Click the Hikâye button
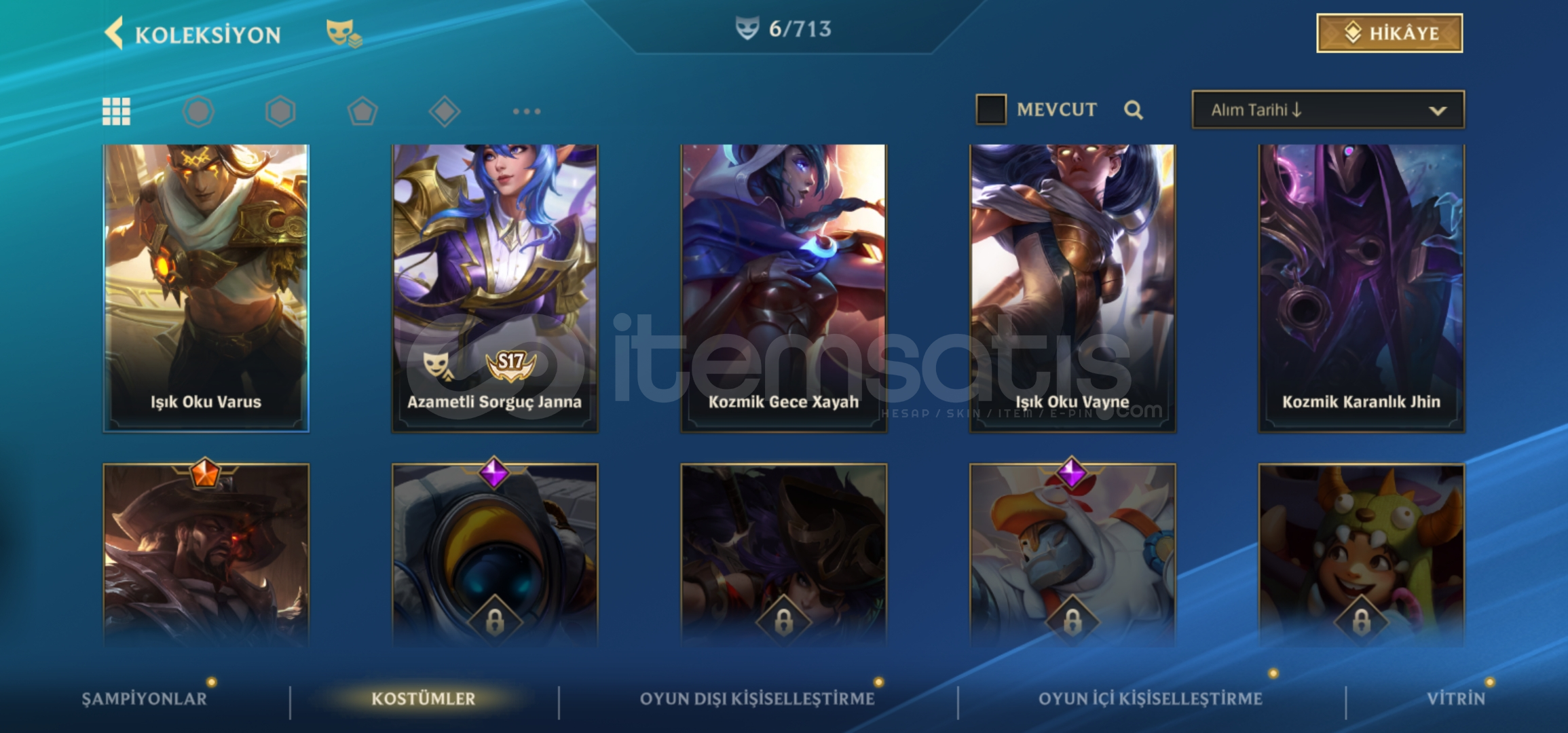Viewport: 1568px width, 733px height. (1389, 33)
